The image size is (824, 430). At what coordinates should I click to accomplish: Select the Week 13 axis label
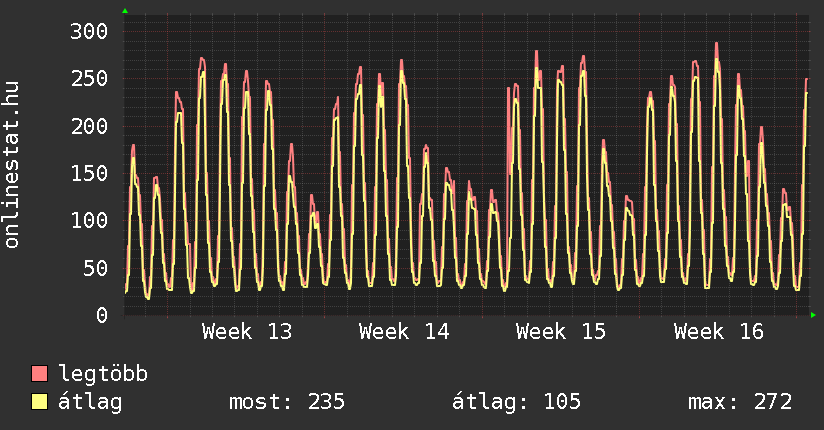pyautogui.click(x=247, y=331)
